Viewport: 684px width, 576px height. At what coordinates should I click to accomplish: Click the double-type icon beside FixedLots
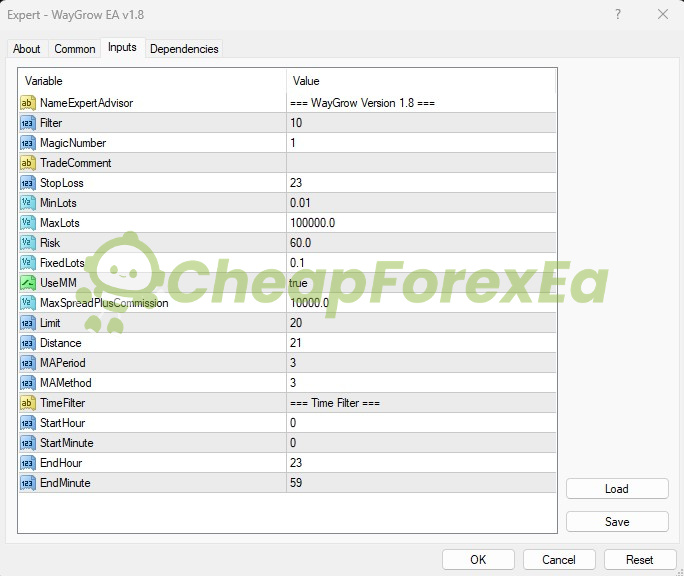pos(27,263)
